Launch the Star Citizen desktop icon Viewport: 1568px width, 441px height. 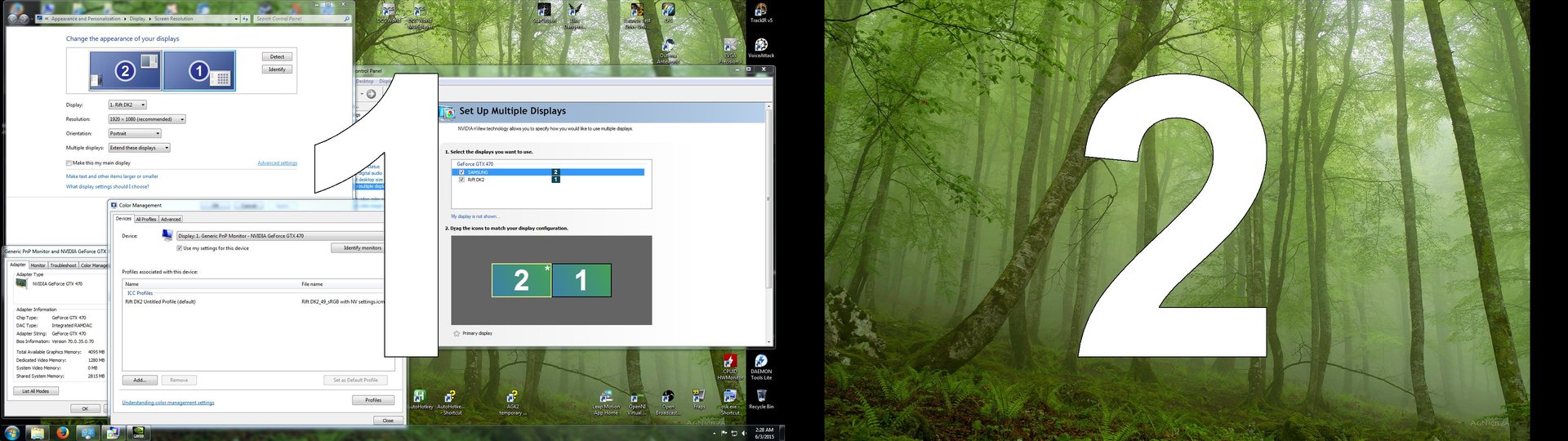542,14
